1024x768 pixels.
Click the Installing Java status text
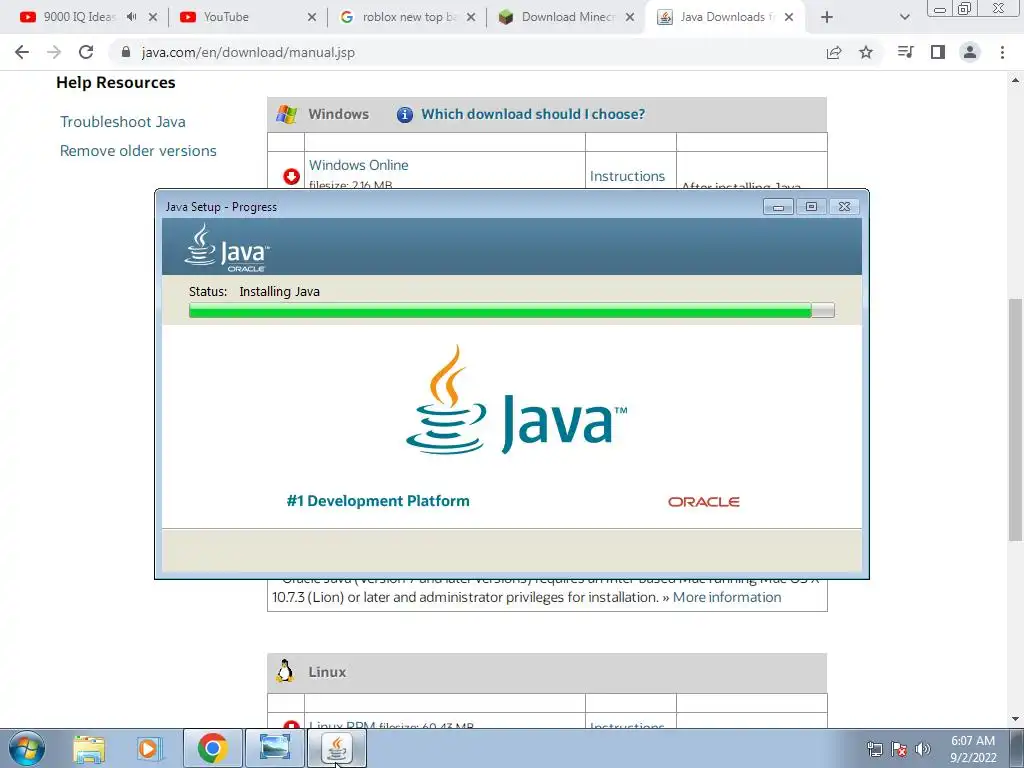(280, 292)
